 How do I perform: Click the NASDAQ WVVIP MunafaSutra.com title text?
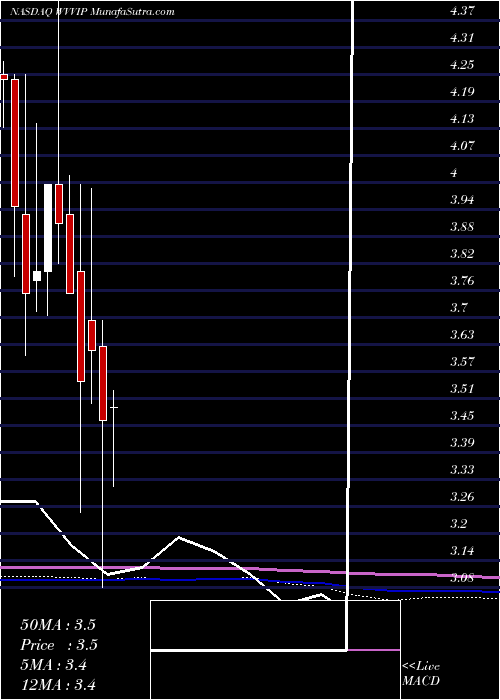click(92, 12)
